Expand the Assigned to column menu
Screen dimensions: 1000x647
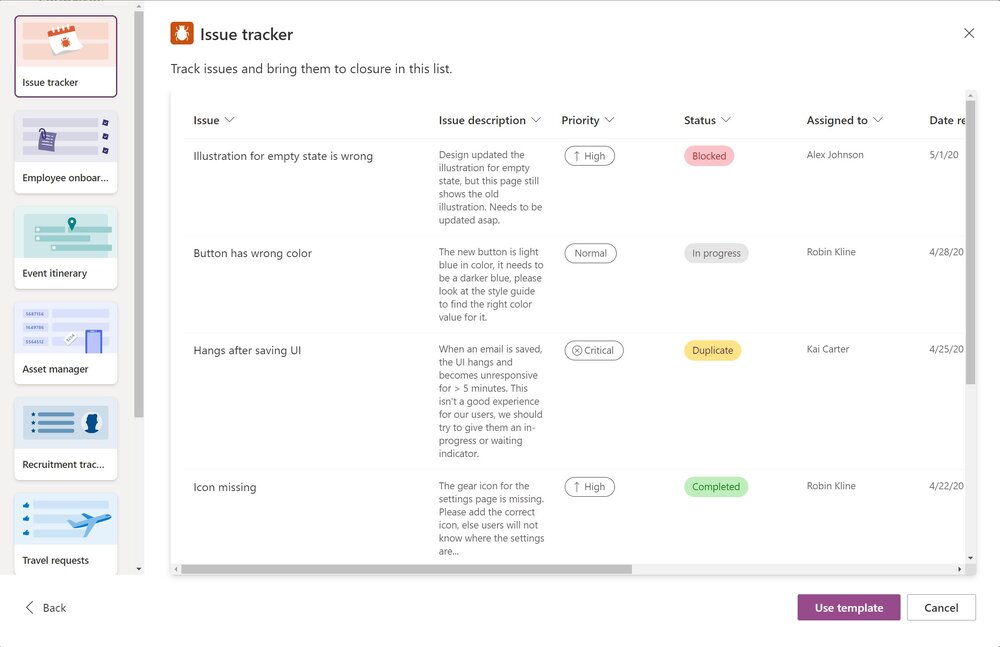coord(878,120)
